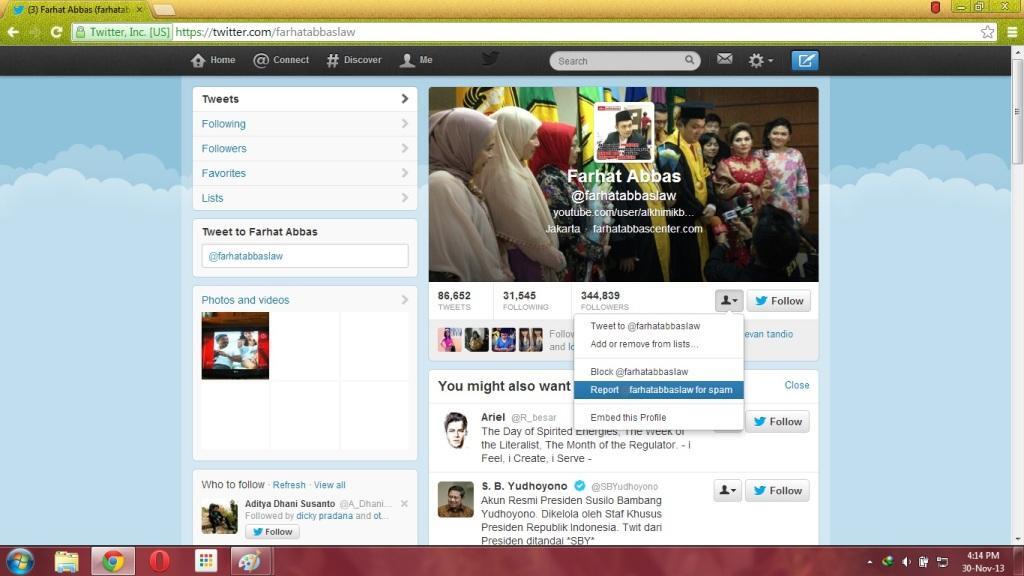Open Favorites in the sidebar
The height and width of the screenshot is (576, 1024).
305,174
